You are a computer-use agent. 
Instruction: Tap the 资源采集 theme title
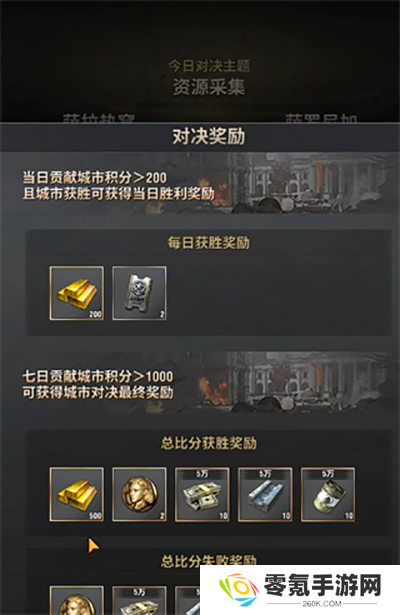(209, 87)
